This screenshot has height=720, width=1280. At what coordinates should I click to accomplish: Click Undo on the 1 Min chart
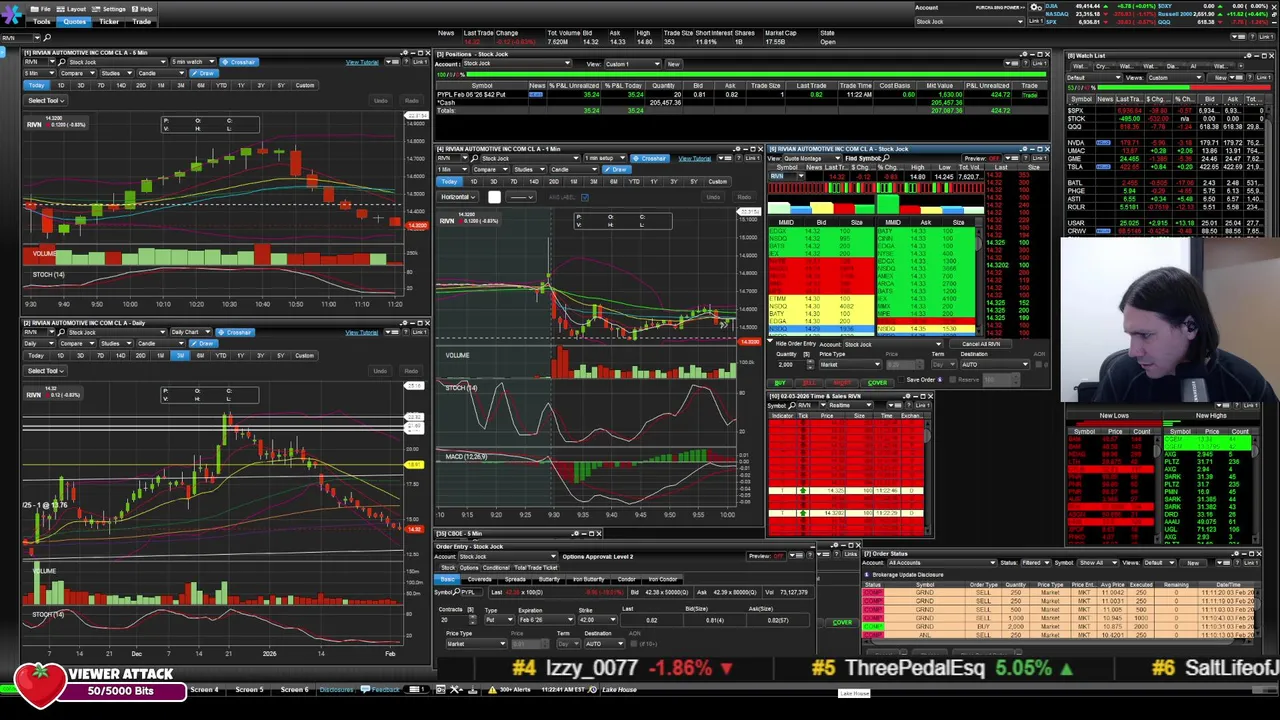coord(713,197)
